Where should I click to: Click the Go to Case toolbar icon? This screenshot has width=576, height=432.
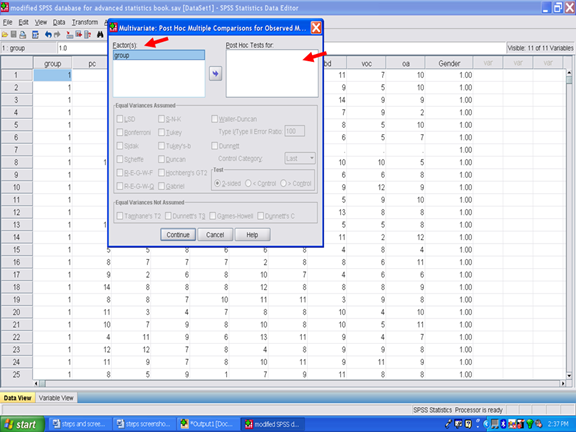click(x=69, y=35)
